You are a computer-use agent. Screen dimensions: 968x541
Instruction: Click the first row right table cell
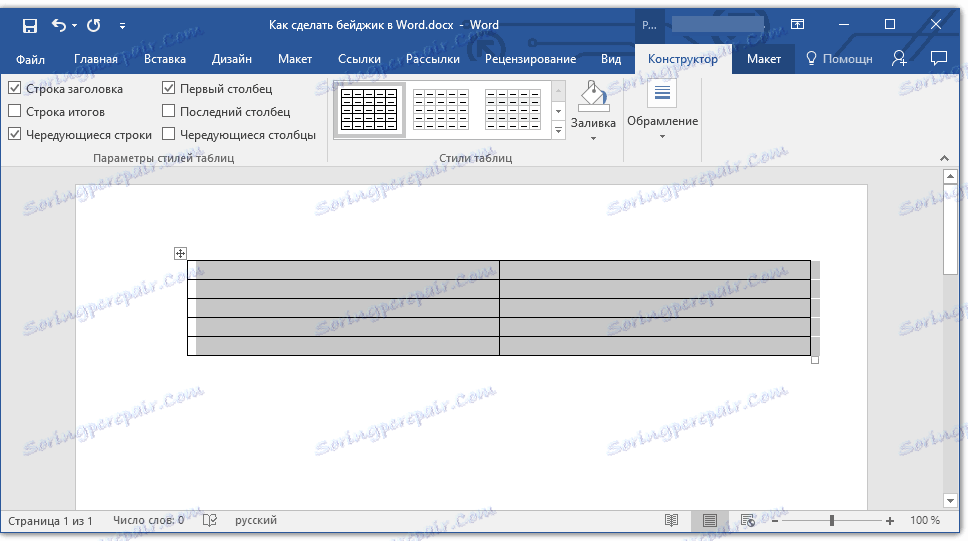pos(655,270)
